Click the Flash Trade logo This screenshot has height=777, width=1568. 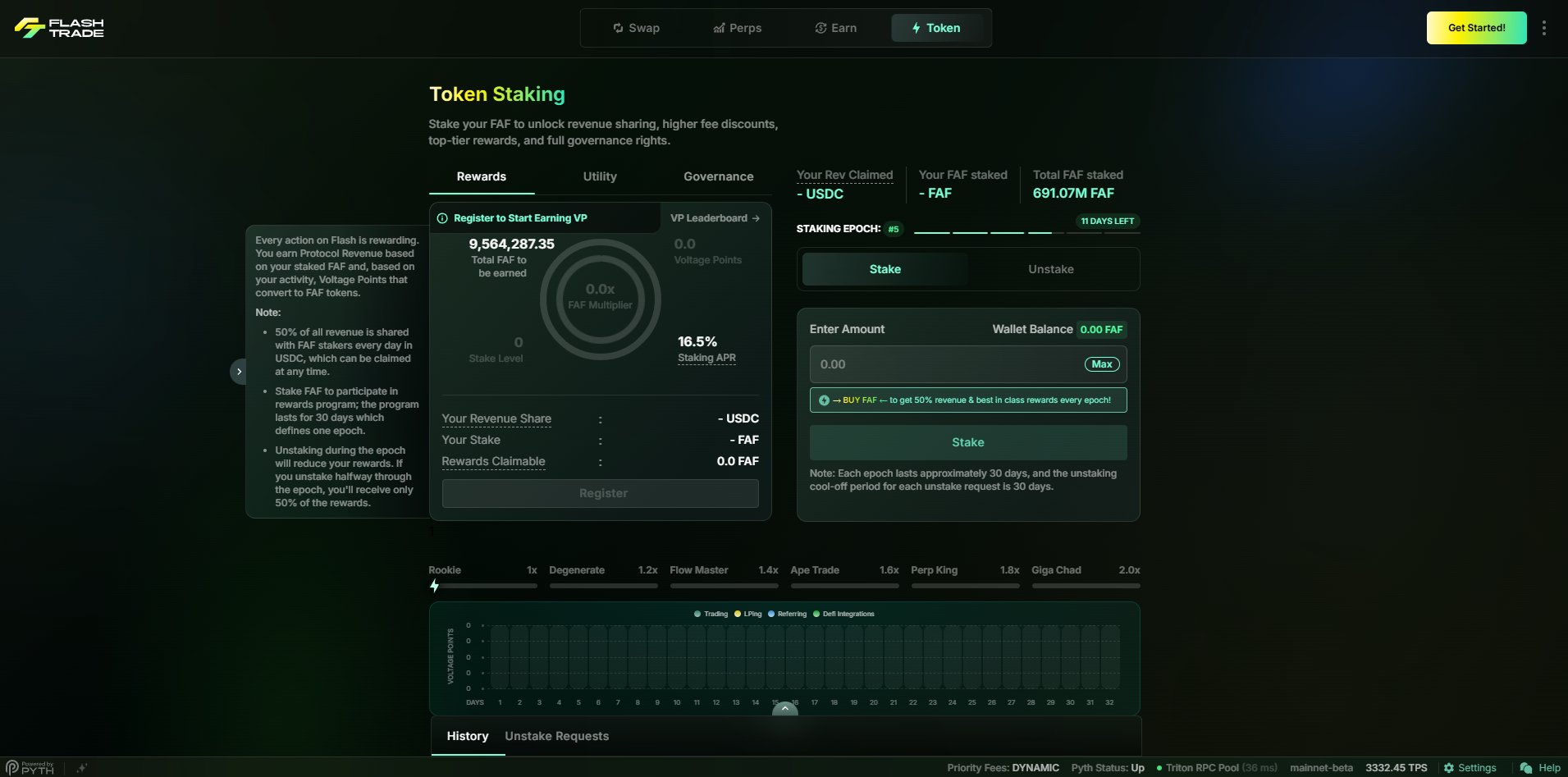pyautogui.click(x=59, y=28)
